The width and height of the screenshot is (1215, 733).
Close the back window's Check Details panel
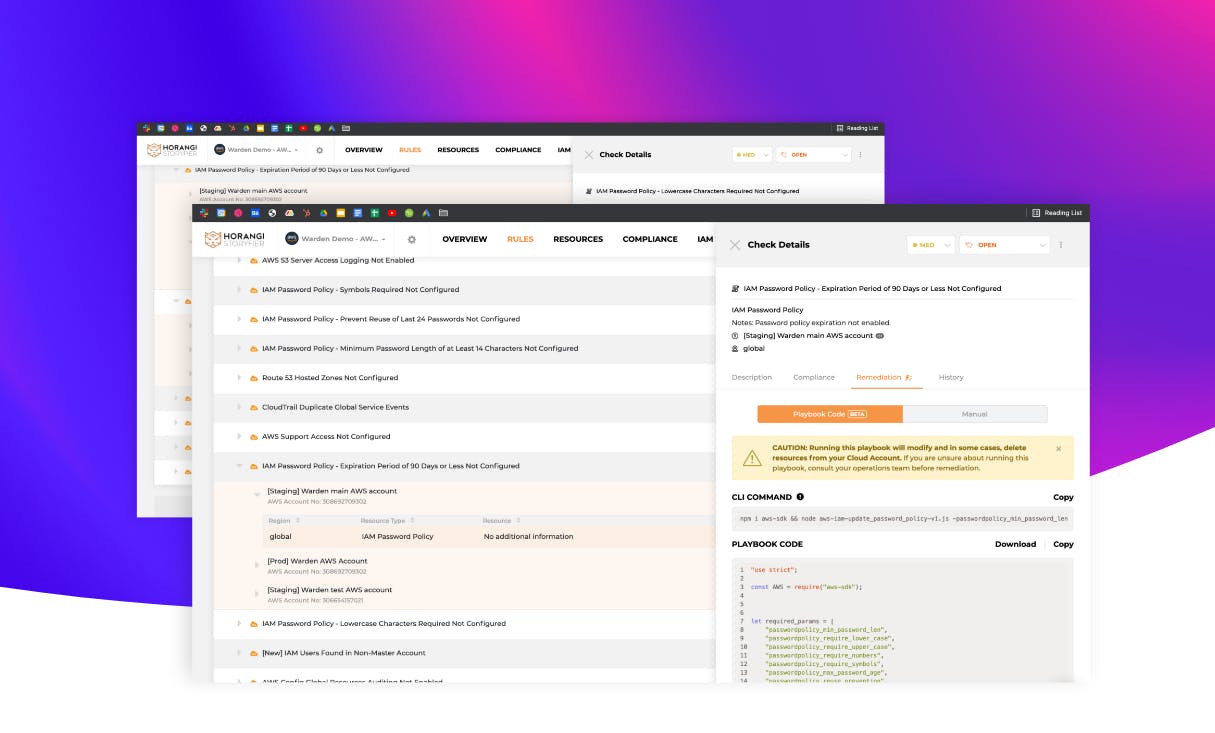tap(589, 155)
